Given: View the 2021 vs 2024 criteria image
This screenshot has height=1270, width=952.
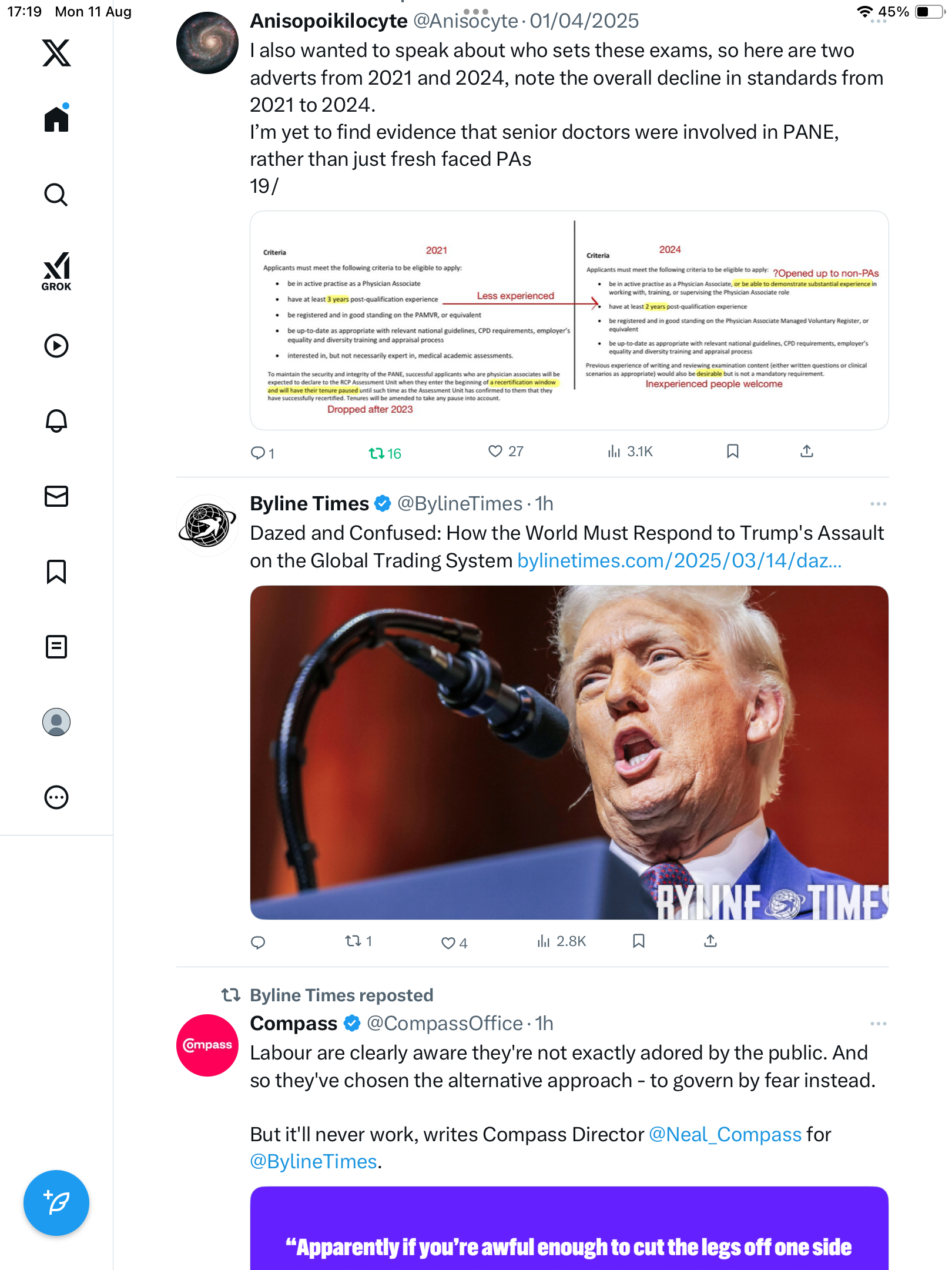Looking at the screenshot, I should pyautogui.click(x=569, y=320).
